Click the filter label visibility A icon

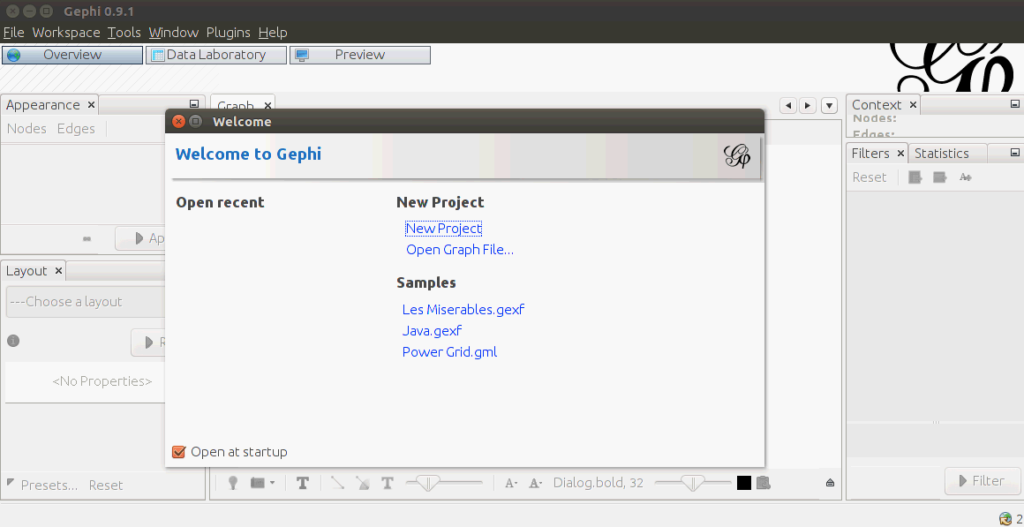pyautogui.click(x=966, y=177)
